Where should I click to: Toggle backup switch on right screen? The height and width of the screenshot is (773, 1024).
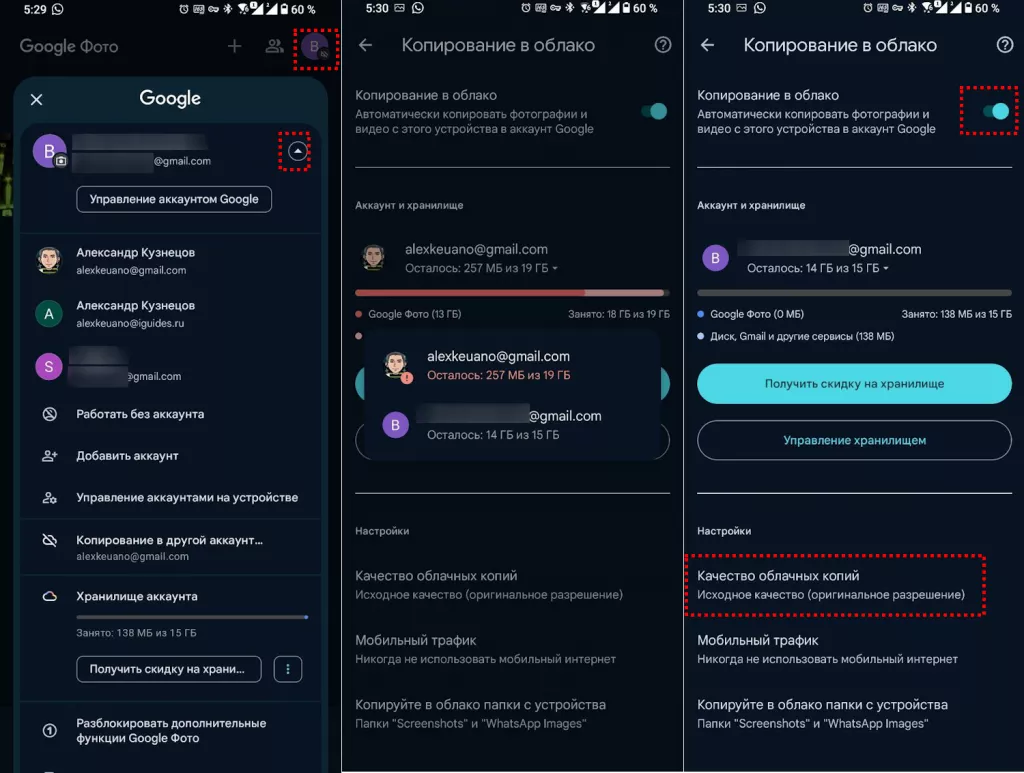coord(996,112)
